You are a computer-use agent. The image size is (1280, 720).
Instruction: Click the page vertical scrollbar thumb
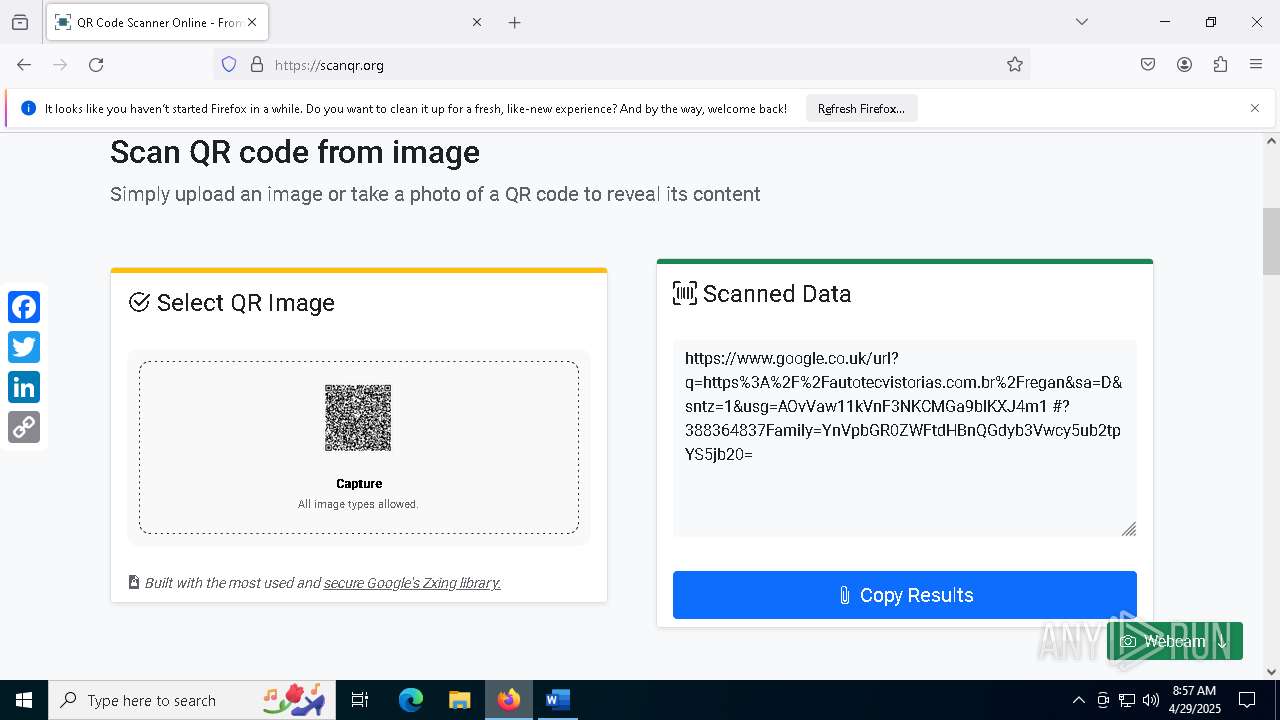click(1271, 241)
